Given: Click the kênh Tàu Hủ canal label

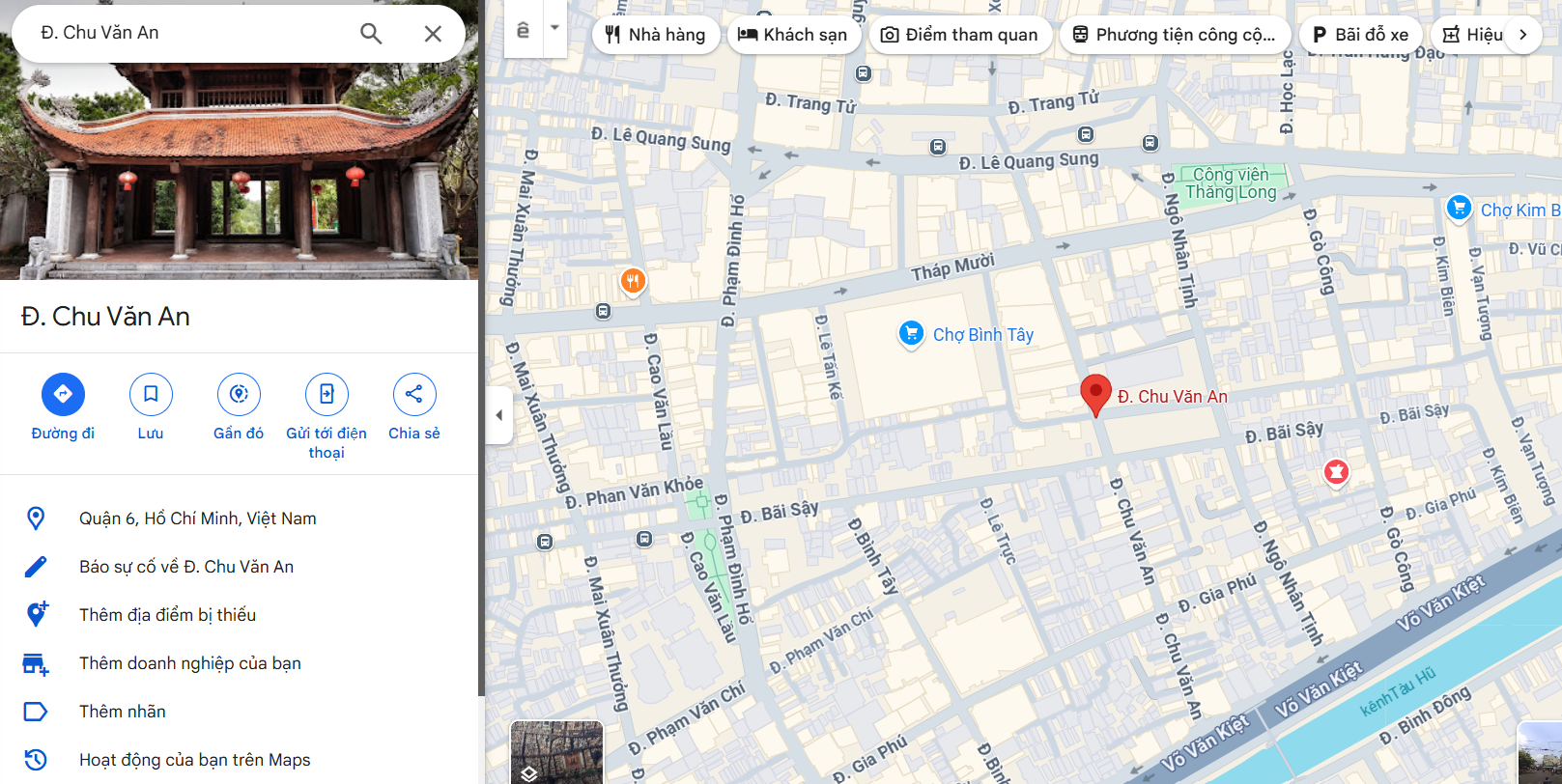Looking at the screenshot, I should point(1398,691).
